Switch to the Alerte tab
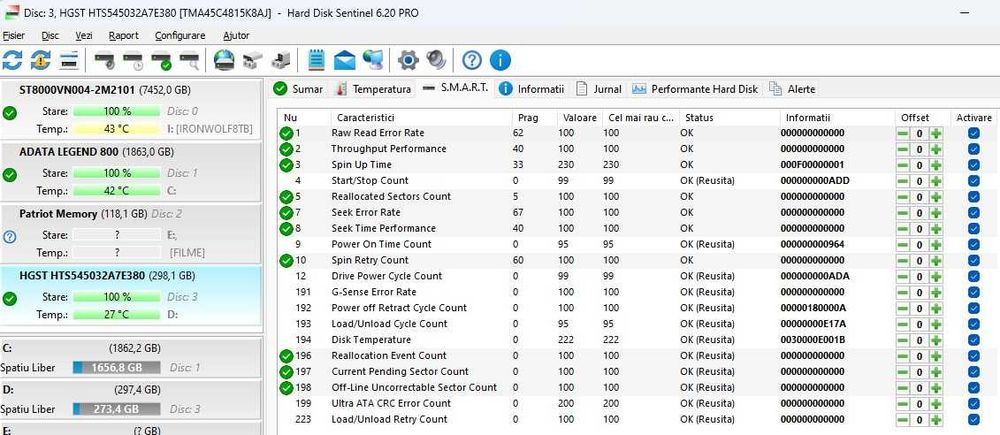This screenshot has width=1000, height=435. click(793, 89)
